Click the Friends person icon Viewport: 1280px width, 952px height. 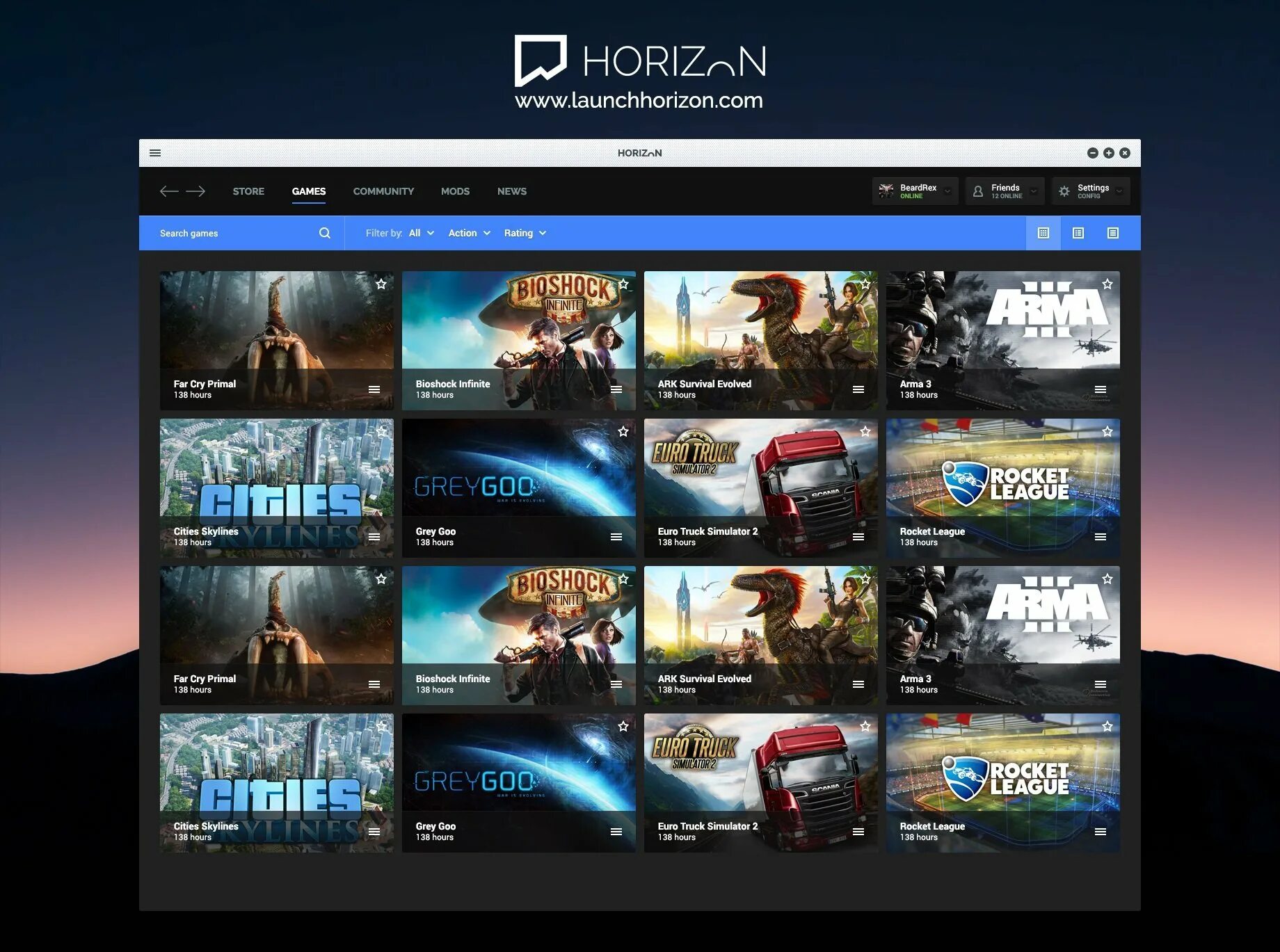pos(978,191)
